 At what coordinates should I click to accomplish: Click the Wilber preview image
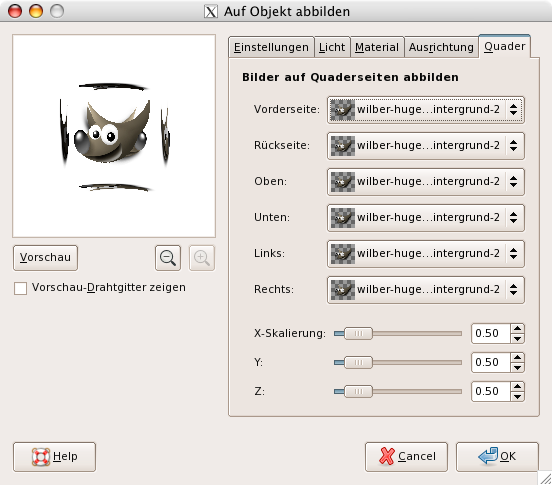point(114,136)
